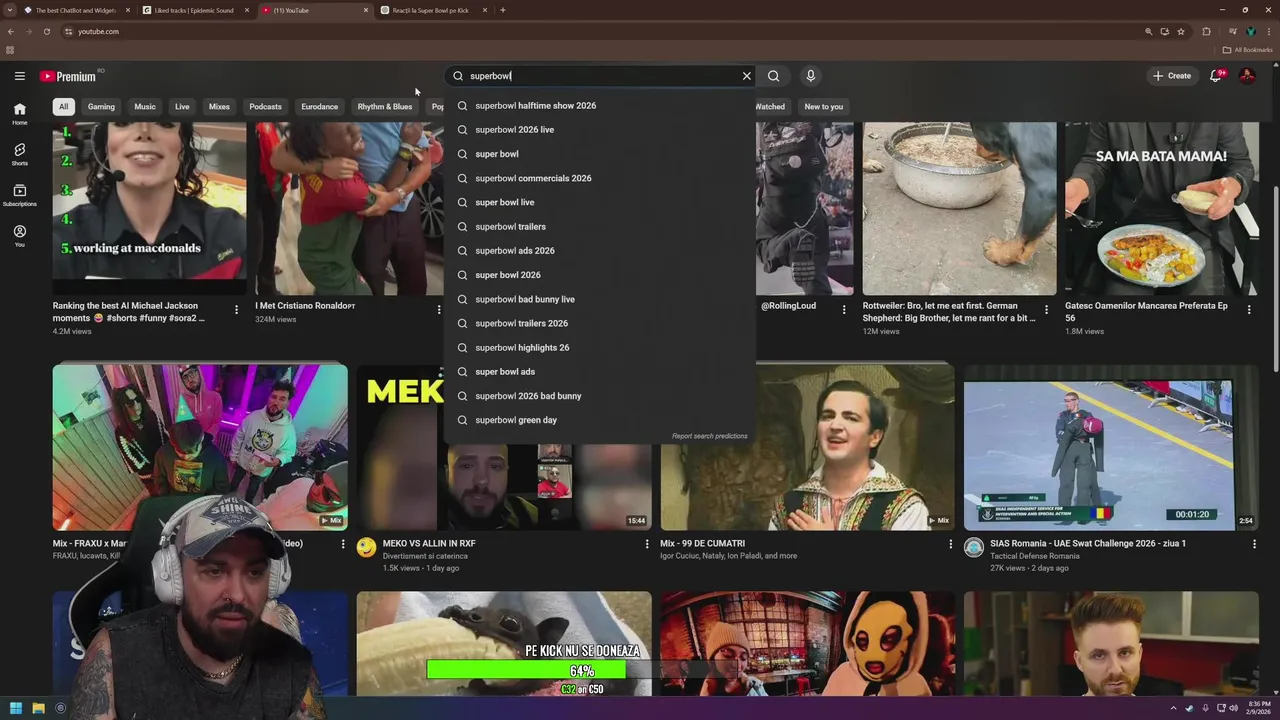Reload the page with browser refresh

47,31
